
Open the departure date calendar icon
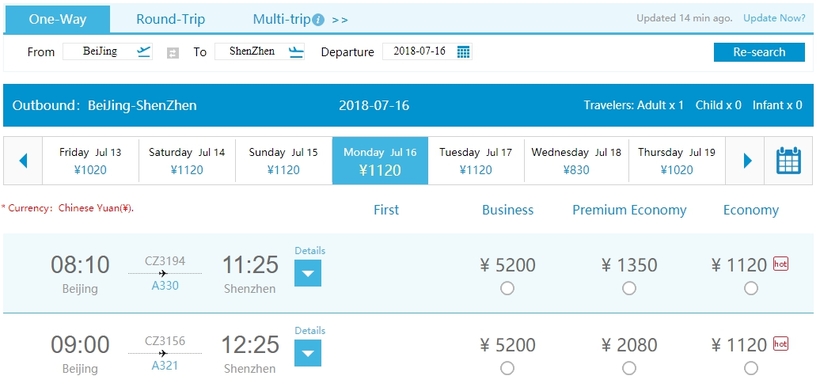(463, 52)
